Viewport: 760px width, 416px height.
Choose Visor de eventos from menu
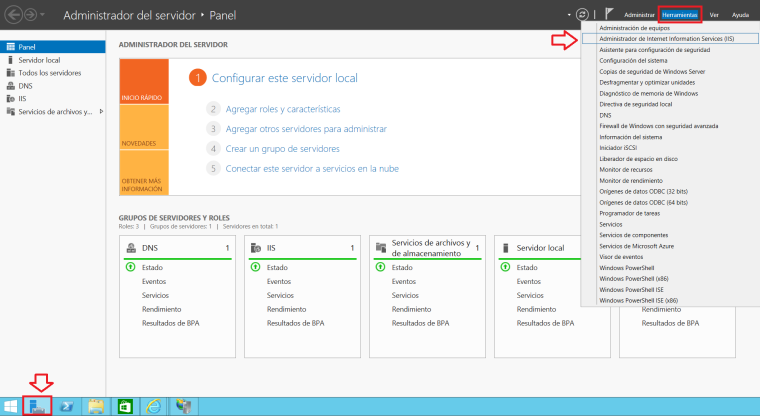point(621,257)
